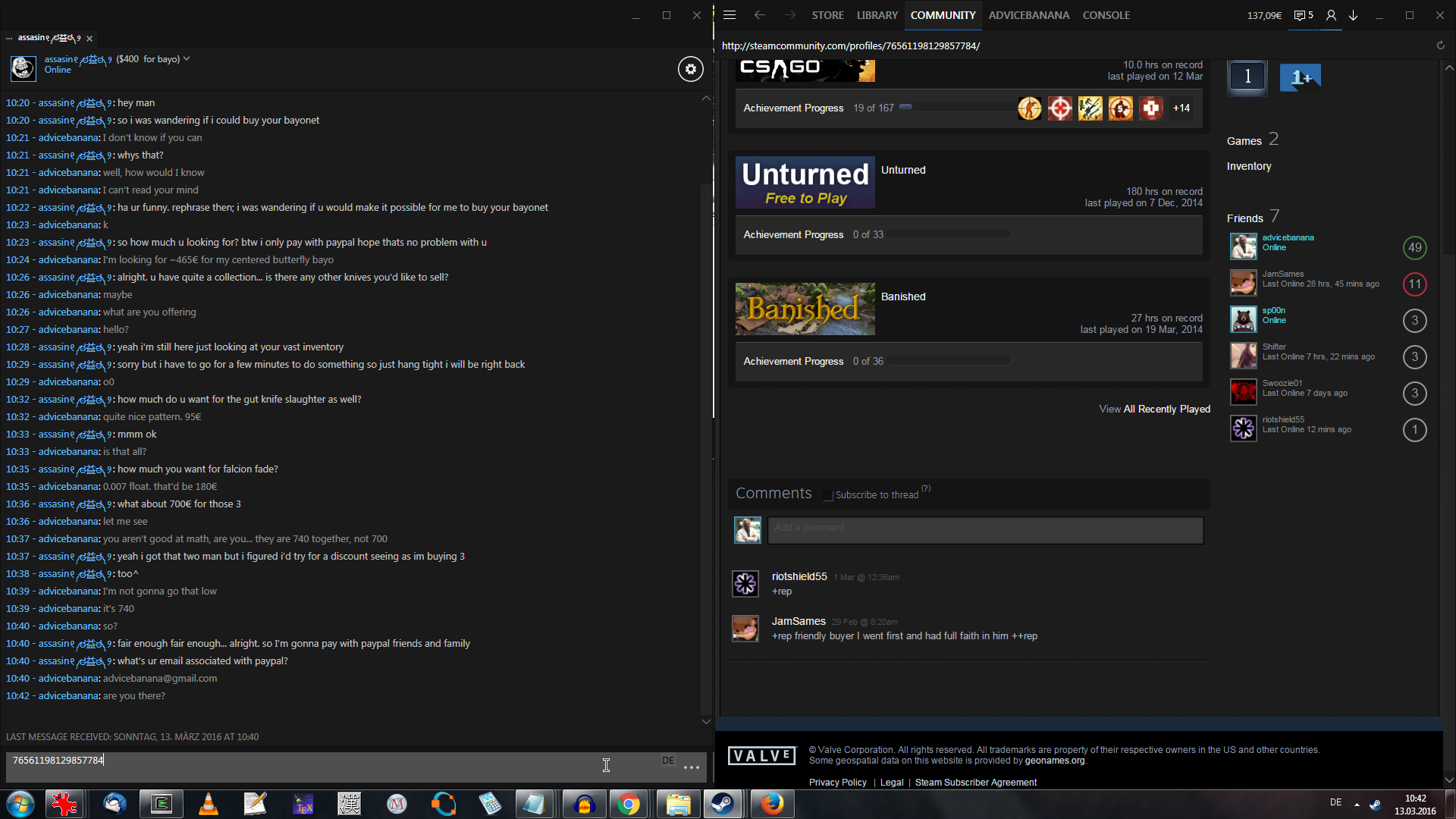Open the CONSOLE tab
This screenshot has height=819, width=1456.
pyautogui.click(x=1106, y=15)
